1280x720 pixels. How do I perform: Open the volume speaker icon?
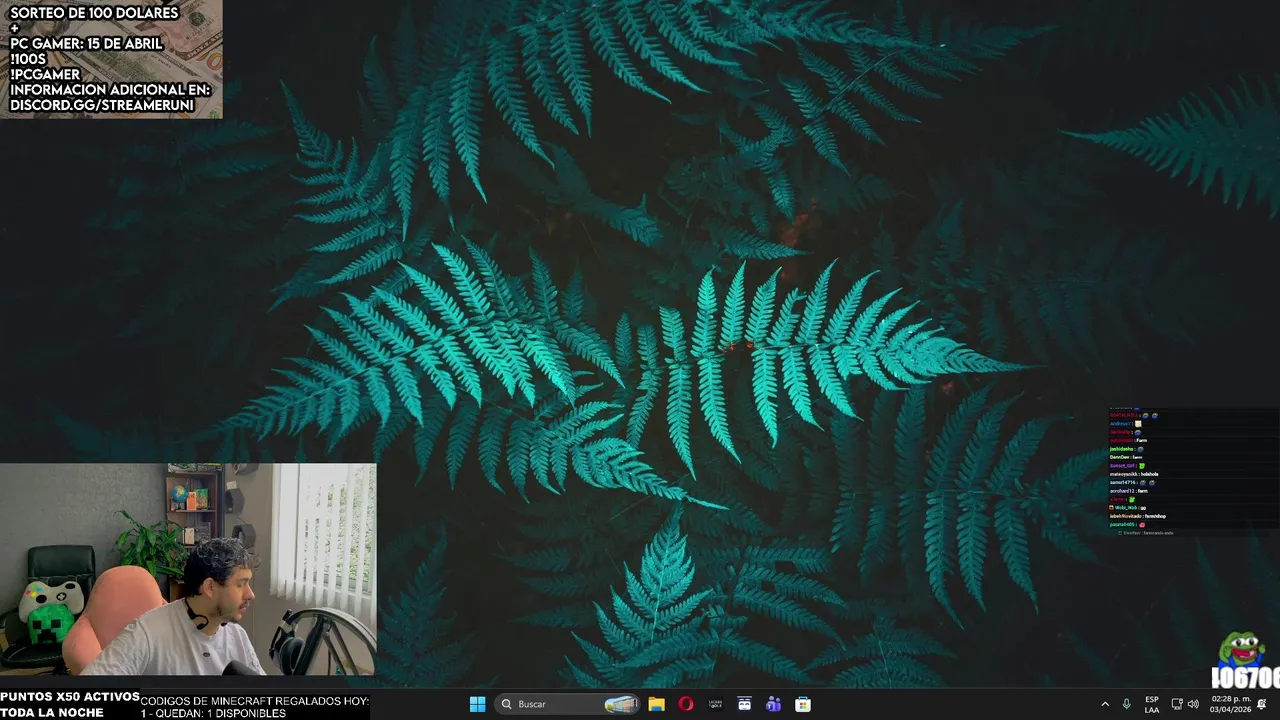point(1193,704)
